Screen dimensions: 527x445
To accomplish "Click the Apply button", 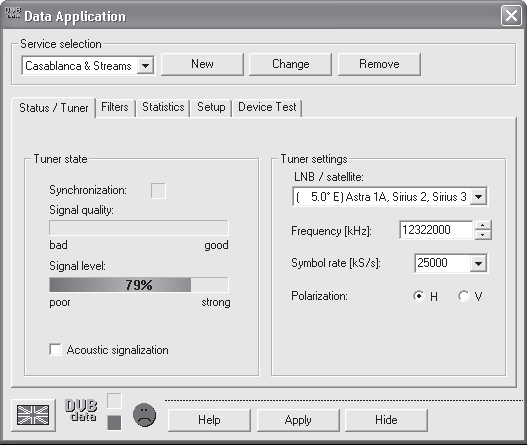I will coord(298,420).
